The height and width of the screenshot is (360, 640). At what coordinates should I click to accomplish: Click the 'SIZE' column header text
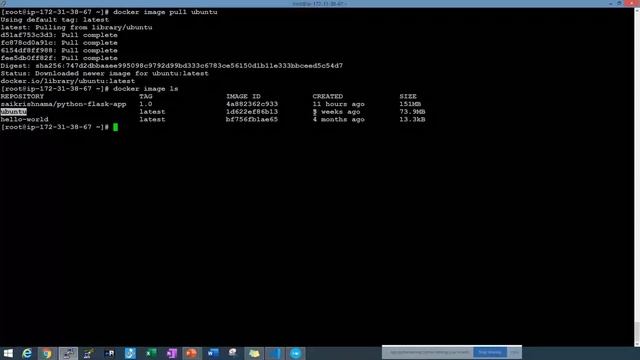click(x=408, y=96)
